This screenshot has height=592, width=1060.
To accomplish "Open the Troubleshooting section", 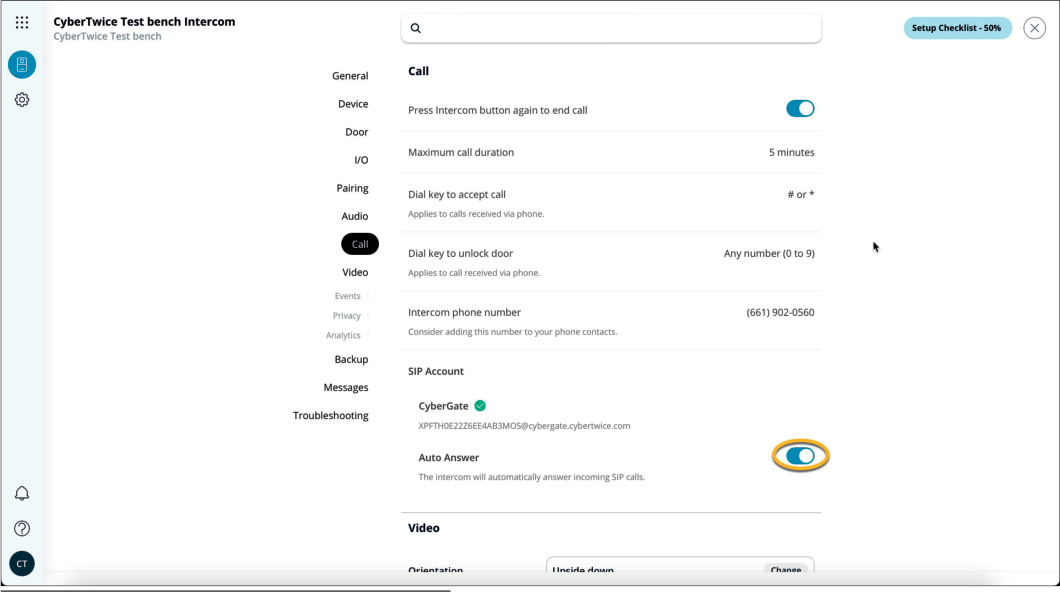I will pyautogui.click(x=330, y=415).
